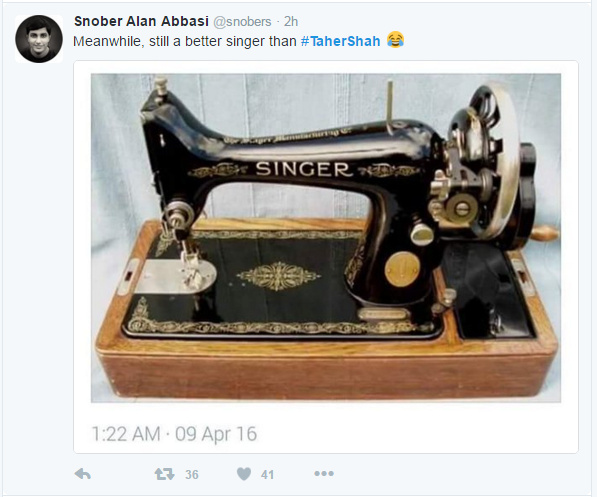The width and height of the screenshot is (597, 497).
Task: Open the three-dot more options menu
Action: (324, 473)
